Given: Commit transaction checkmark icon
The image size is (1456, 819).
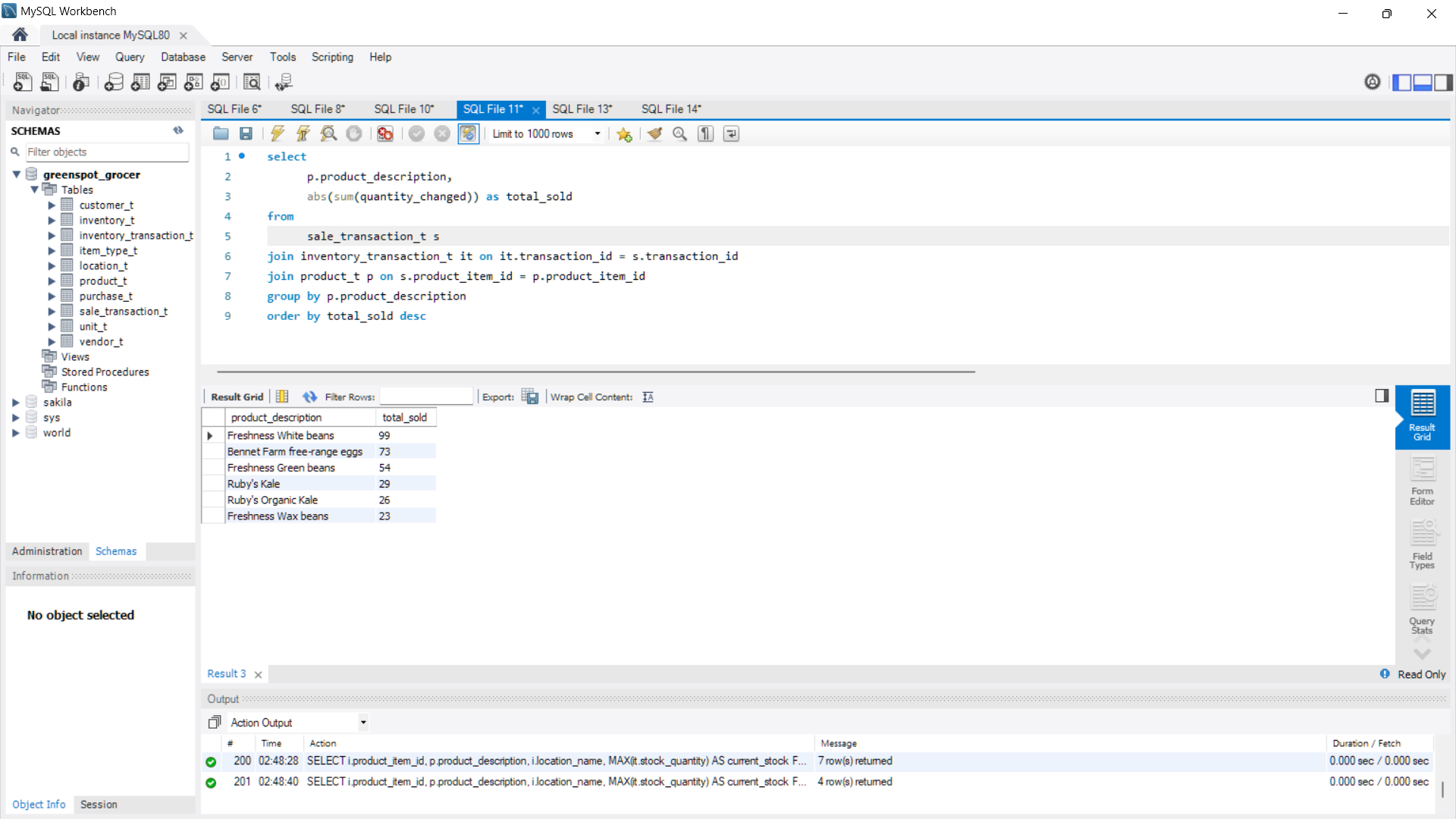Looking at the screenshot, I should click(x=416, y=134).
